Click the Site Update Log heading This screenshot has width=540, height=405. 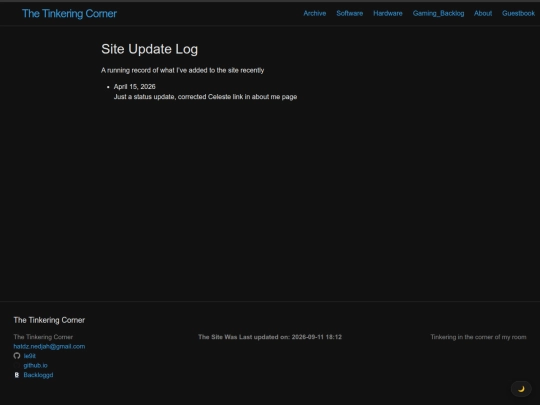pyautogui.click(x=149, y=49)
